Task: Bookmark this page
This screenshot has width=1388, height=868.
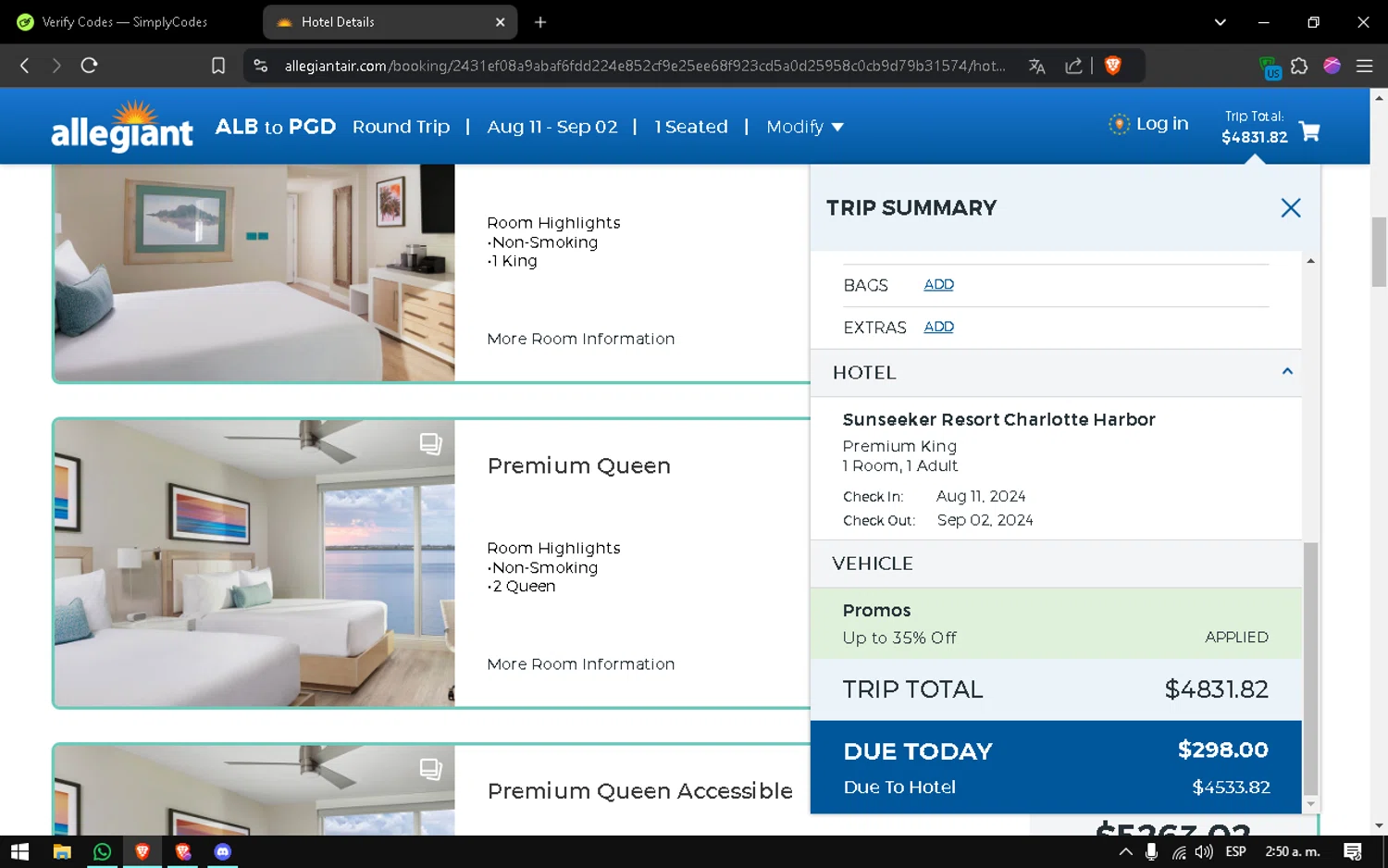Action: [218, 66]
